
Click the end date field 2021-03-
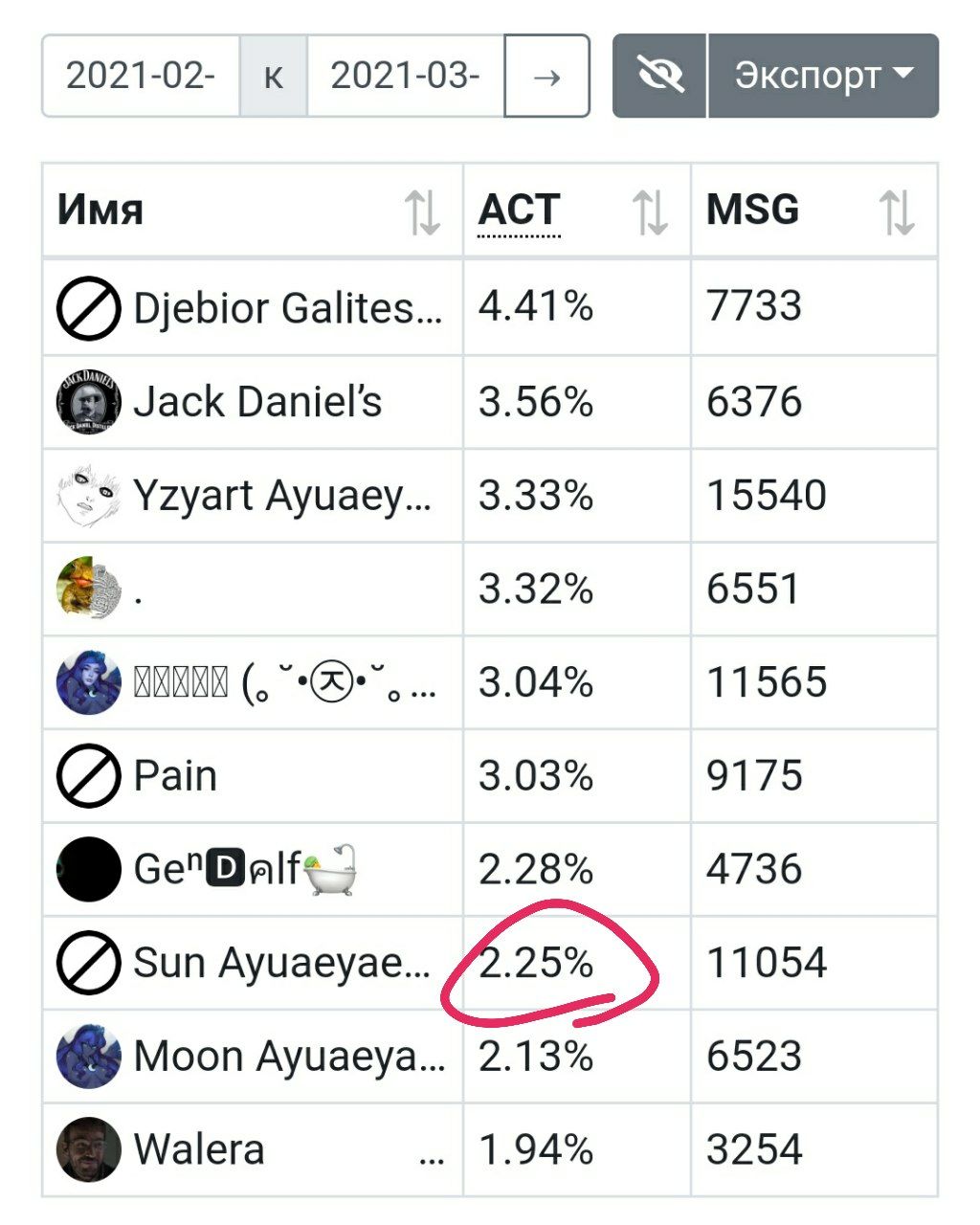(405, 77)
